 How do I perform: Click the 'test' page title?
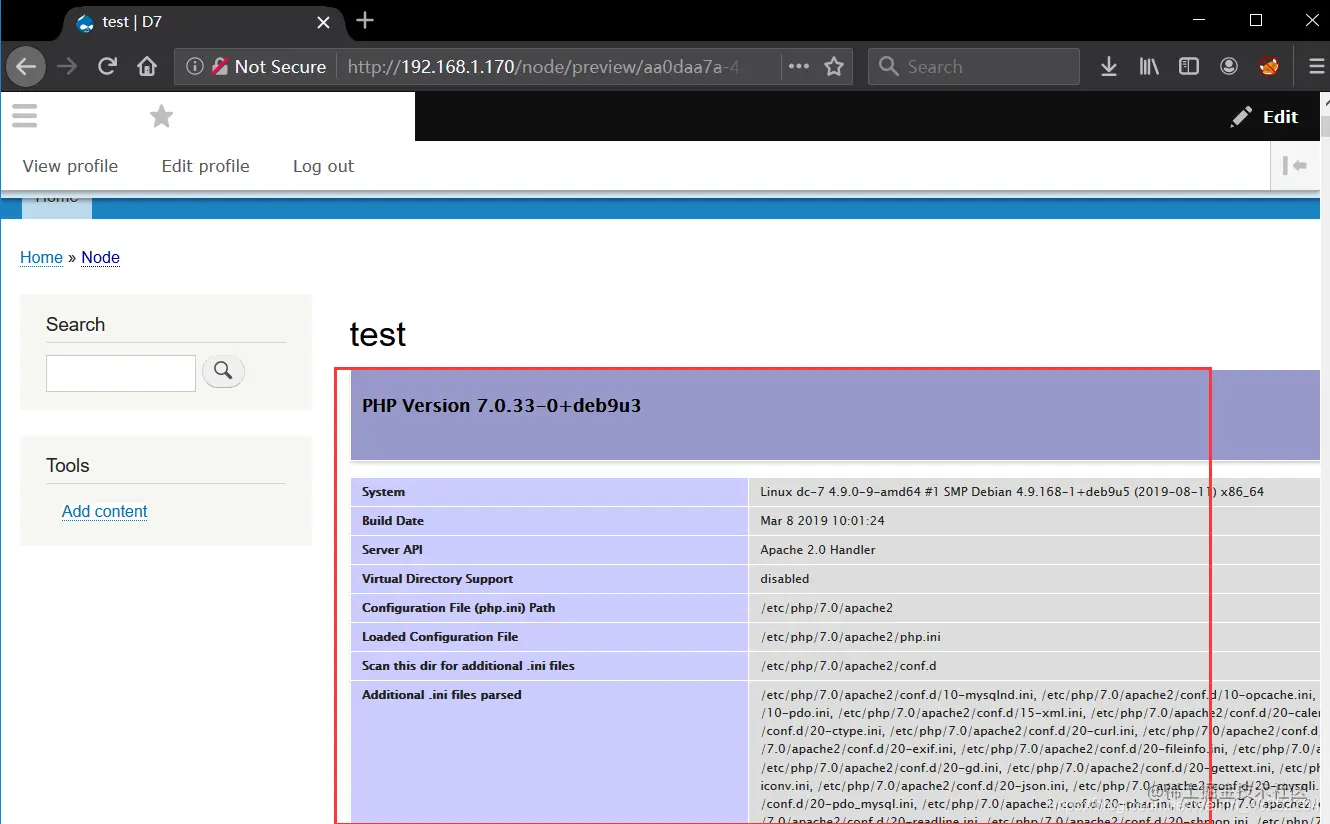tap(378, 334)
